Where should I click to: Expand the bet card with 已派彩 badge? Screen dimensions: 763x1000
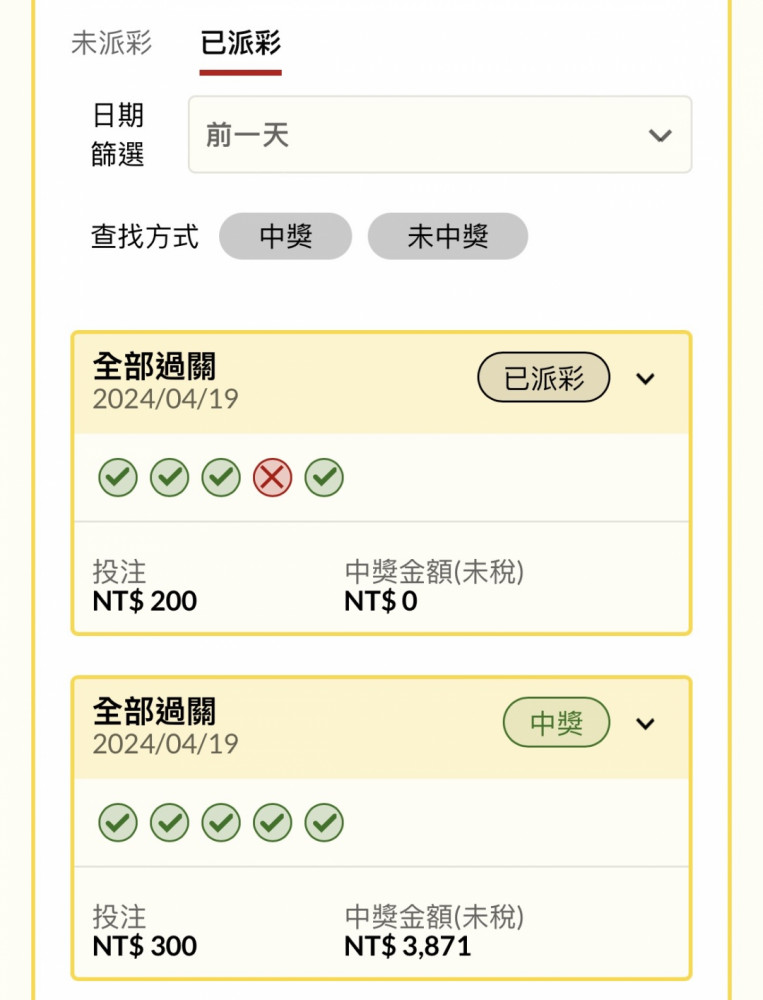[646, 379]
